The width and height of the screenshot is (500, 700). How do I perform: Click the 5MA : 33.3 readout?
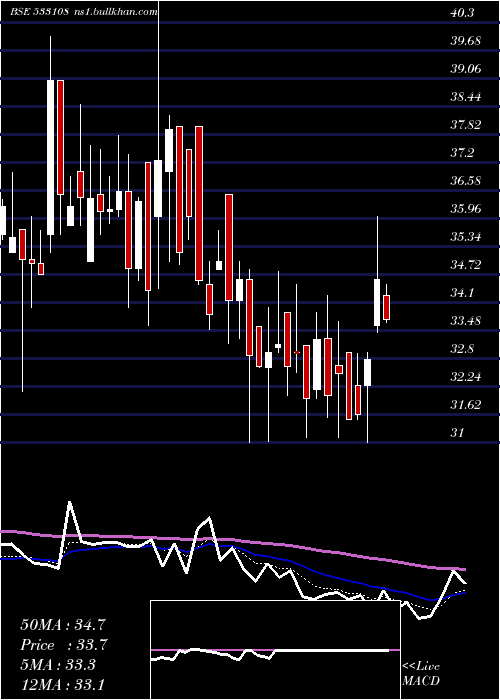(57, 665)
